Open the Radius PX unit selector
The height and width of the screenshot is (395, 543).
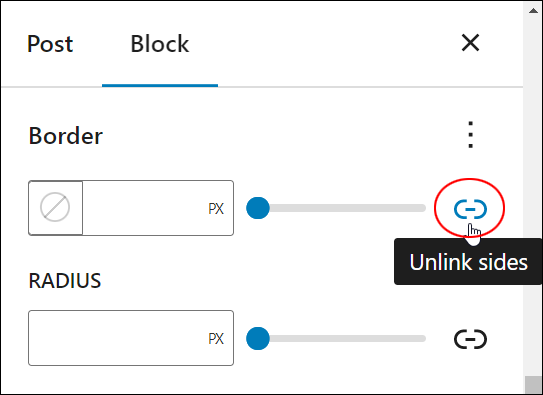[216, 338]
